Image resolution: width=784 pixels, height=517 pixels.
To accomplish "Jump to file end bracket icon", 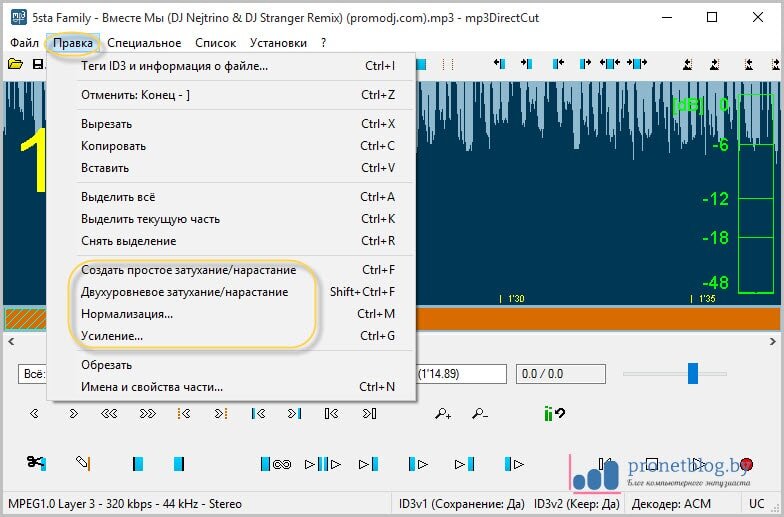I will pyautogui.click(x=370, y=414).
